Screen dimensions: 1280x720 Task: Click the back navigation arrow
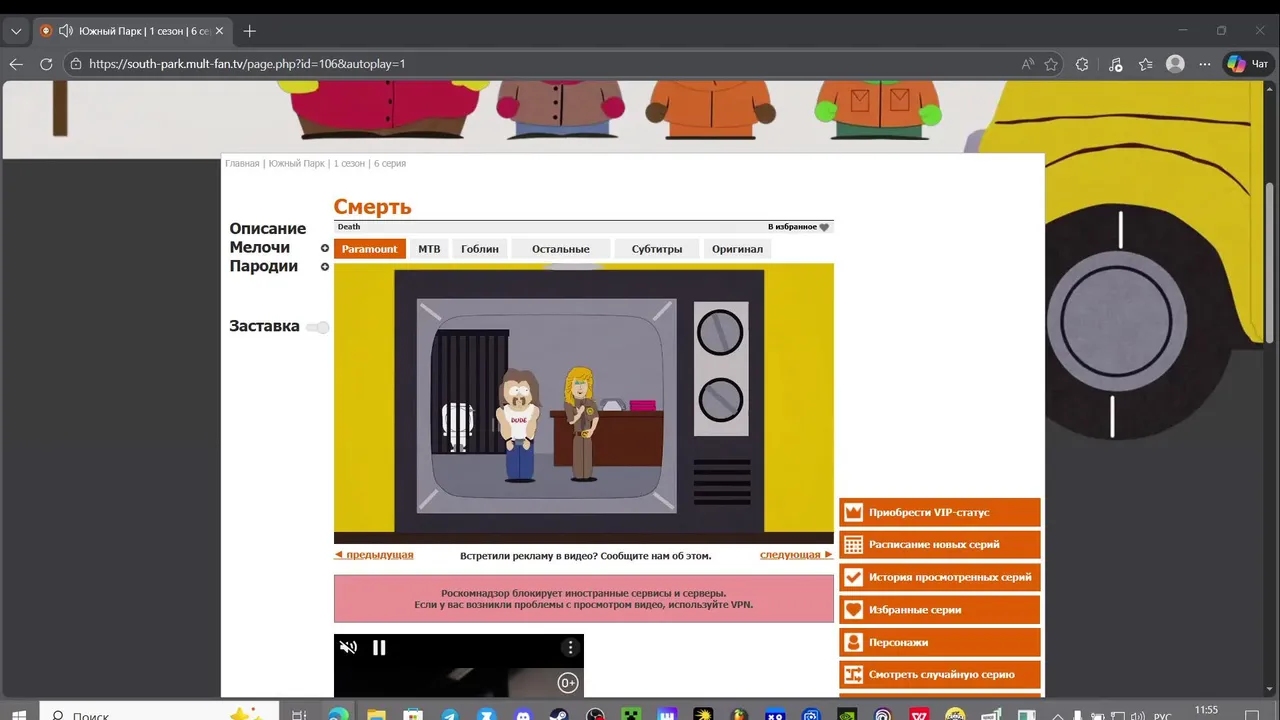click(x=16, y=63)
